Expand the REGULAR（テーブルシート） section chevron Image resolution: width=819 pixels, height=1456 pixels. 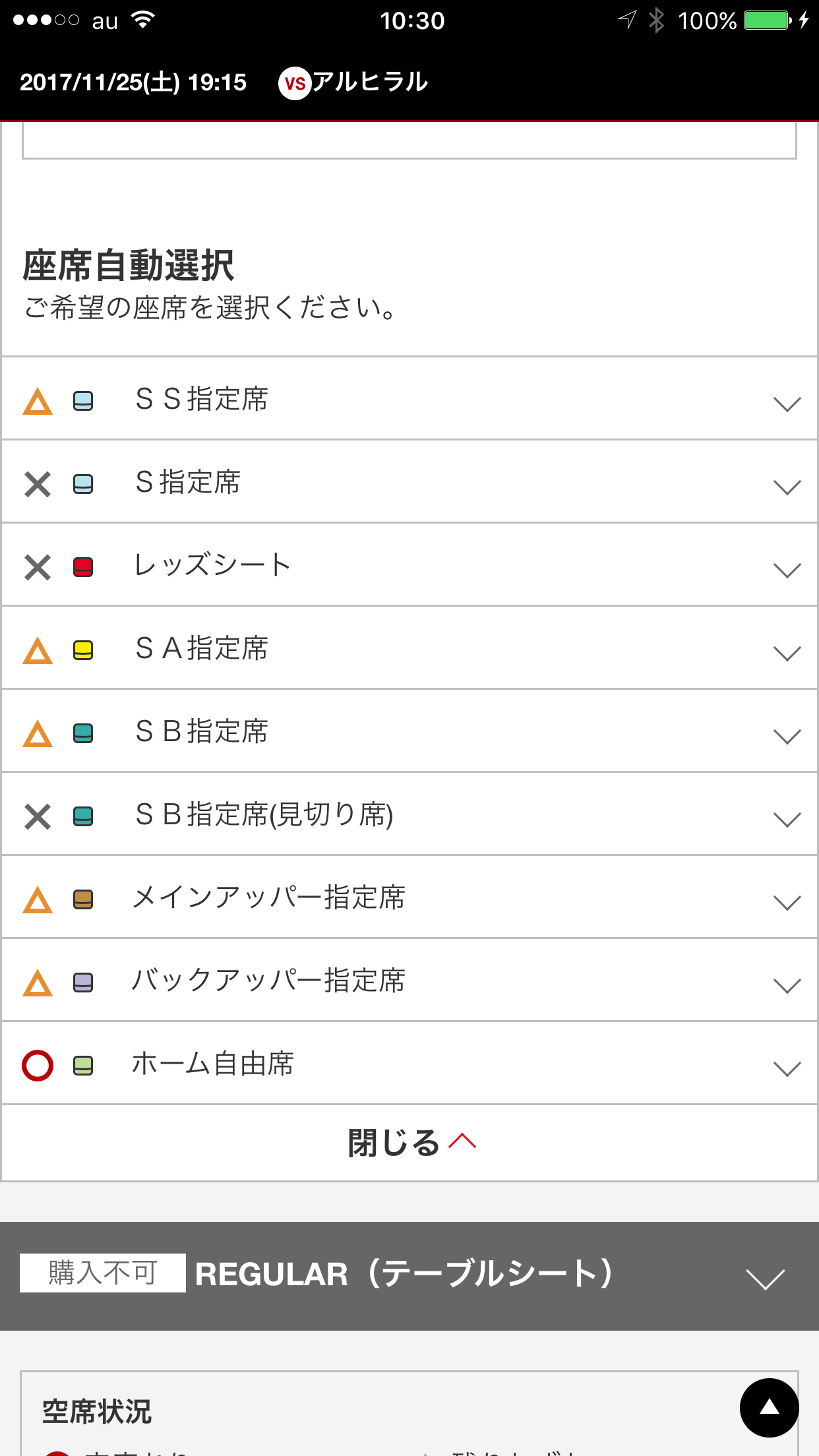[x=765, y=1278]
